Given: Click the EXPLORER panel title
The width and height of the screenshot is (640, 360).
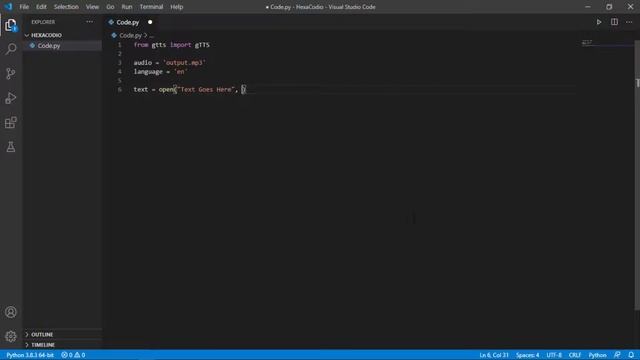Looking at the screenshot, I should (43, 22).
